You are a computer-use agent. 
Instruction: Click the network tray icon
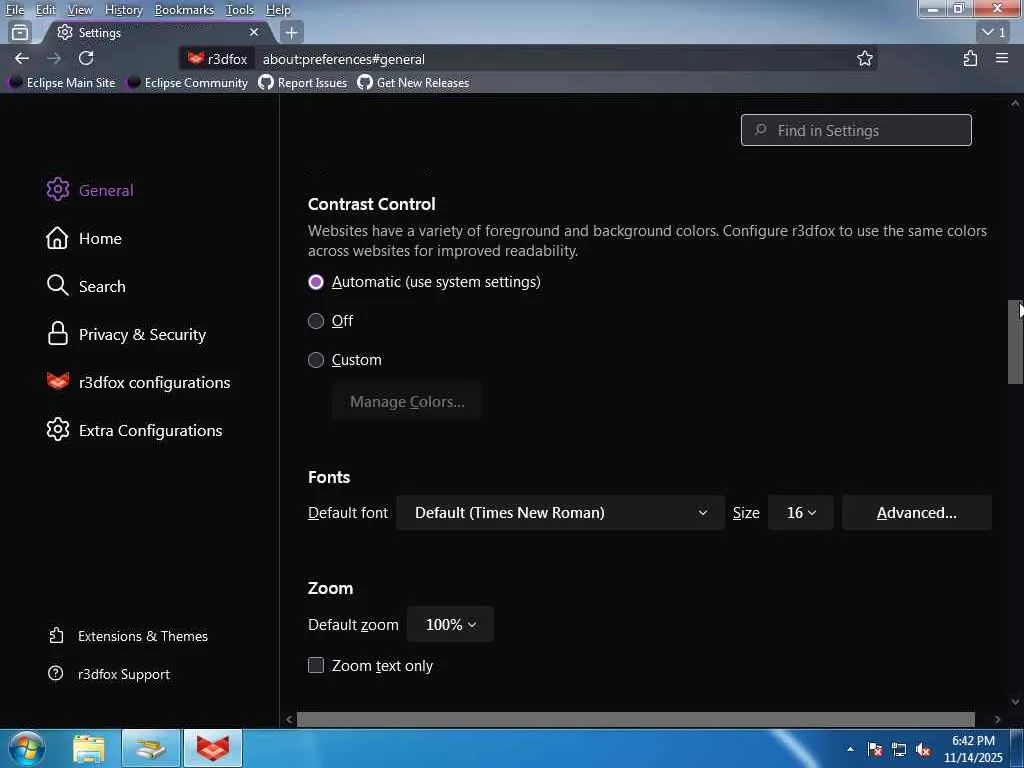pyautogui.click(x=899, y=750)
